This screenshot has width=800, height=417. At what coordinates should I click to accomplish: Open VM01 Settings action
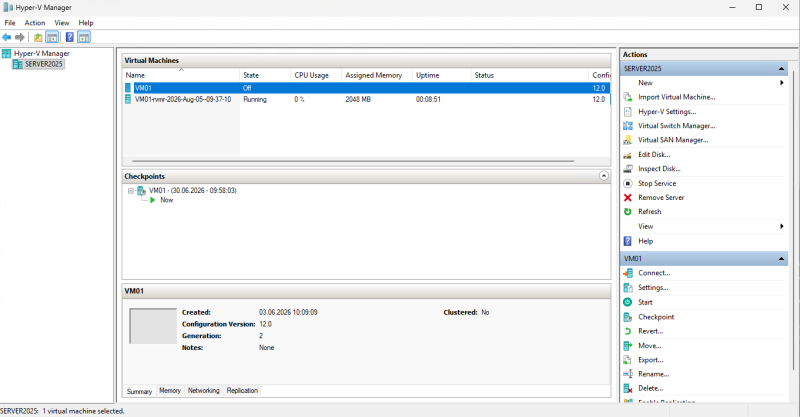point(653,288)
